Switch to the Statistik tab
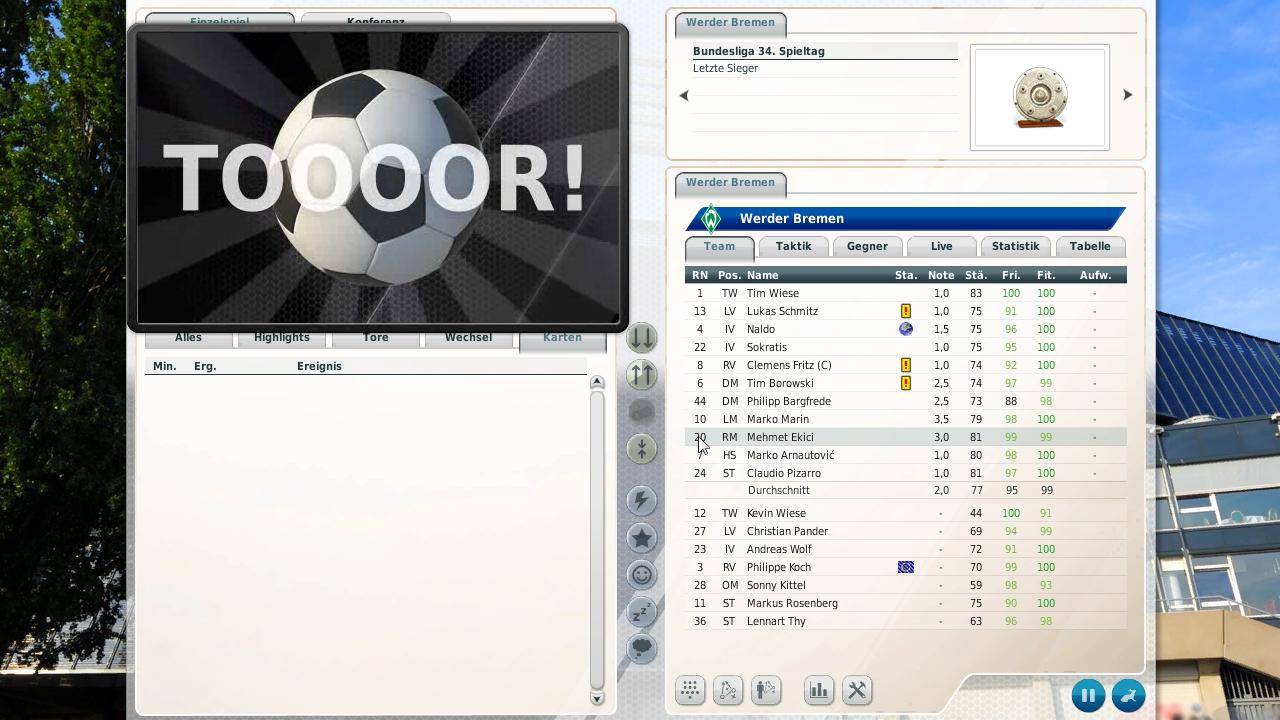1280x720 pixels. (x=1015, y=246)
